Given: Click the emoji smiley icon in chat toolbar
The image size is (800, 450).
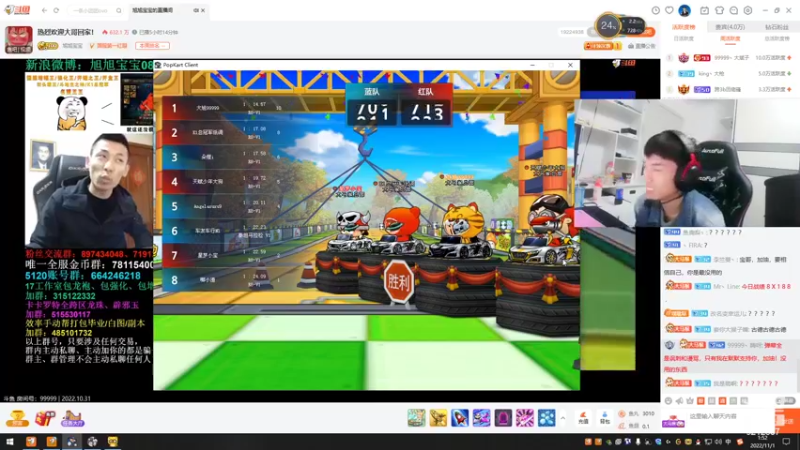Looking at the screenshot, I should (x=668, y=401).
